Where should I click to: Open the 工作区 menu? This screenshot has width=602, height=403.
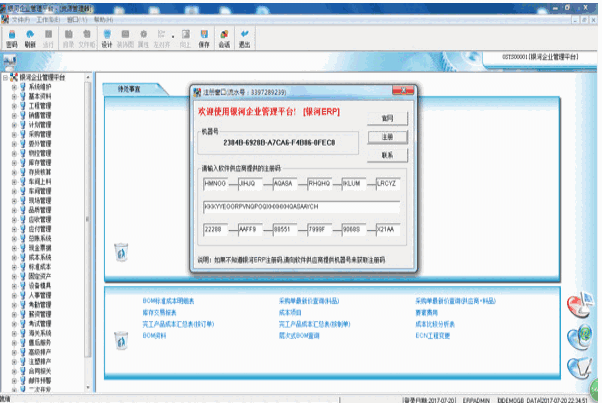coord(48,20)
